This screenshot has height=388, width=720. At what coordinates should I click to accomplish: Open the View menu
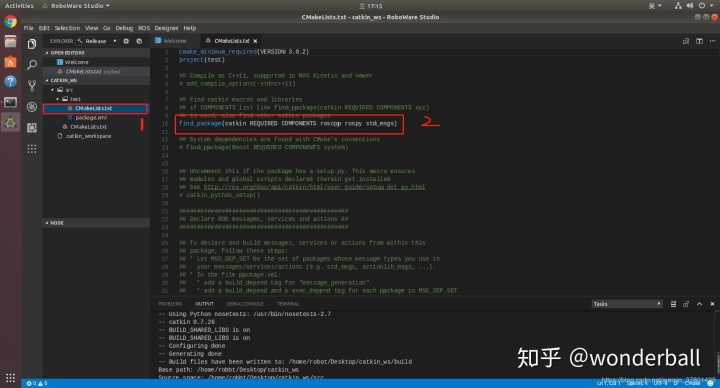tap(91, 28)
